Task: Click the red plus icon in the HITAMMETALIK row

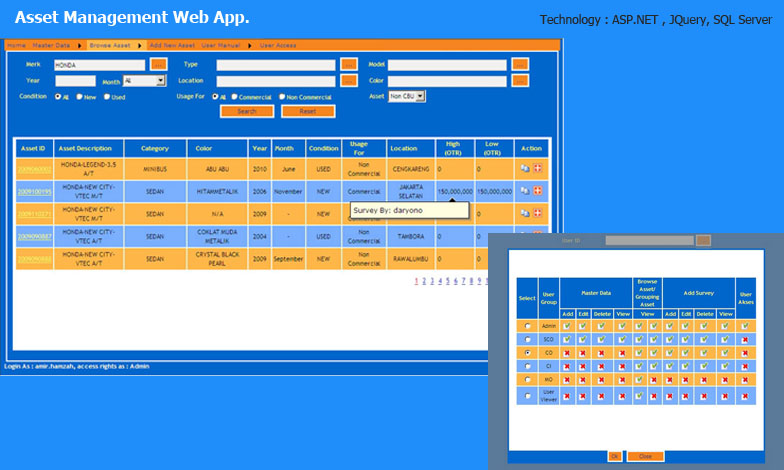Action: 537,190
